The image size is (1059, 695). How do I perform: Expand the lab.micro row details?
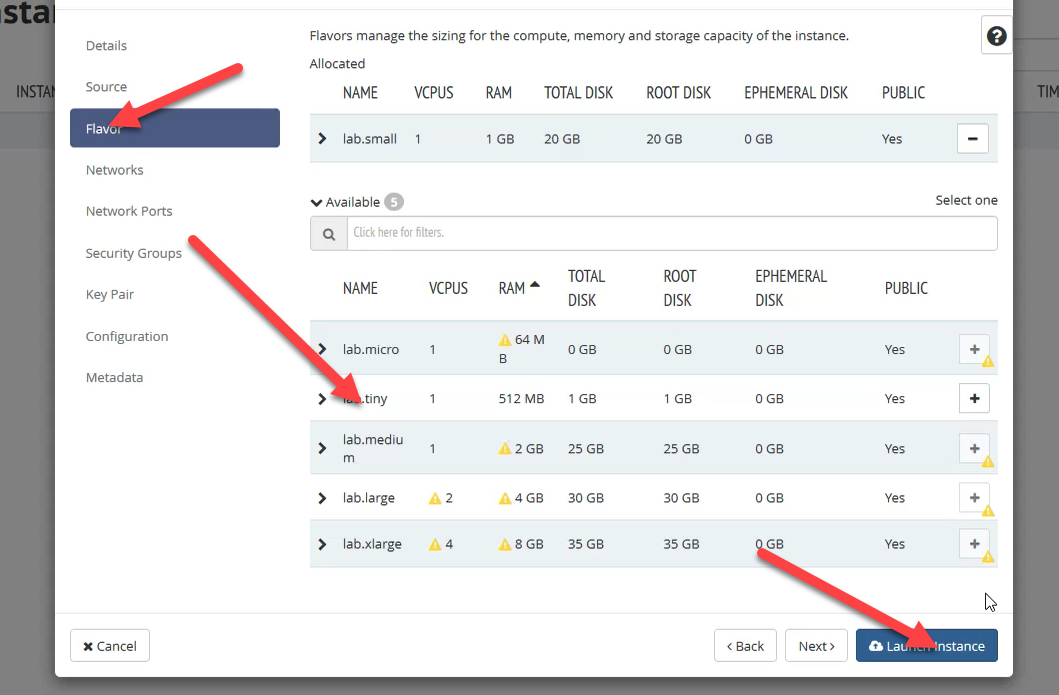(x=322, y=349)
